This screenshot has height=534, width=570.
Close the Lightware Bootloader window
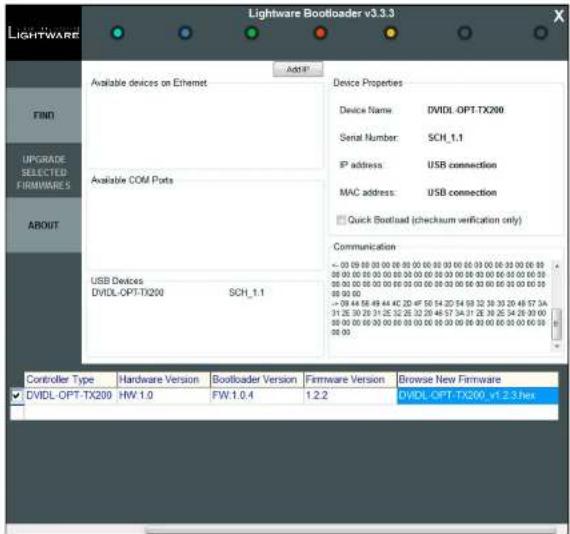(558, 16)
